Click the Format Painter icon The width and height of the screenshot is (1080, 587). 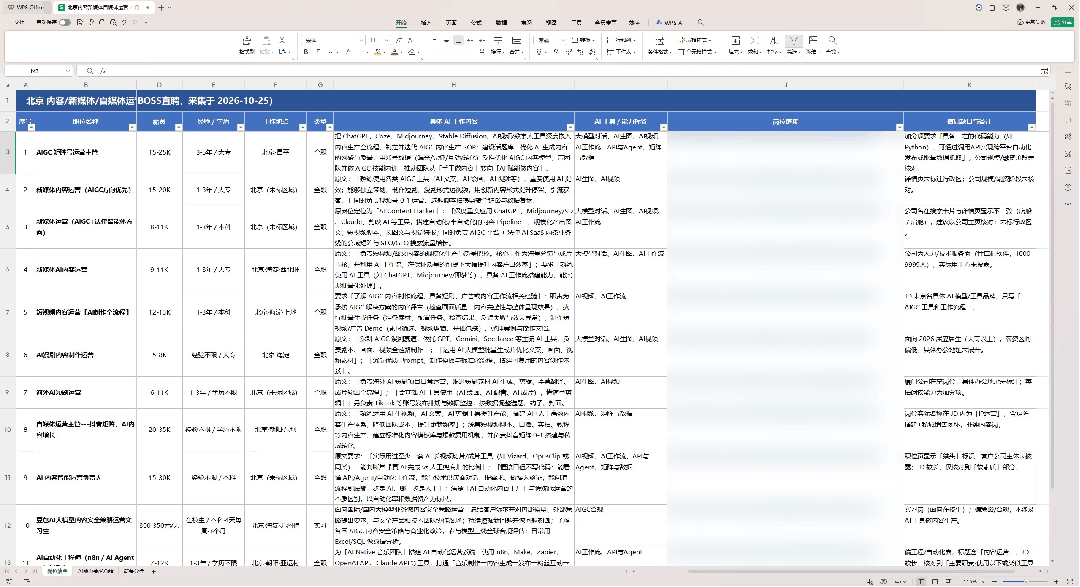click(x=247, y=41)
